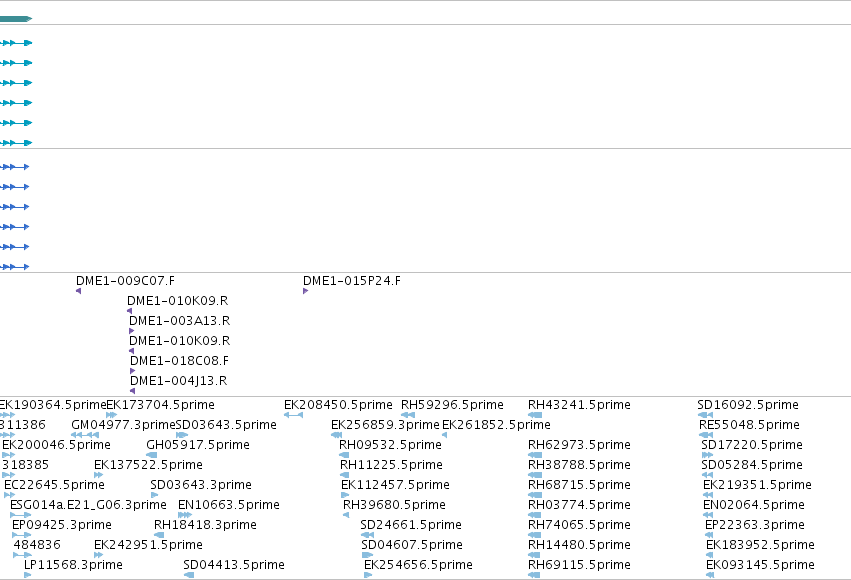Image resolution: width=851 pixels, height=580 pixels.
Task: Click the EK093145.5prime label
Action: point(760,565)
